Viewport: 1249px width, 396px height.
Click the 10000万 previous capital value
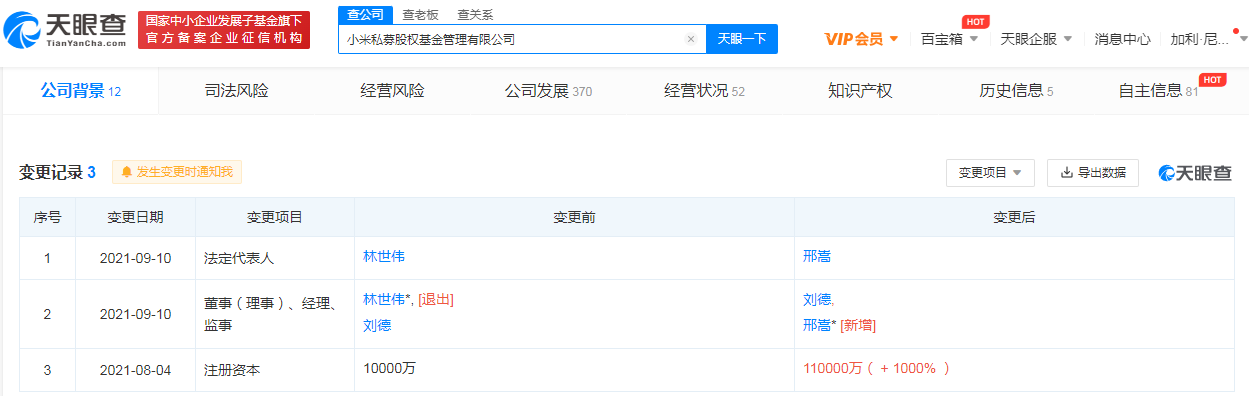click(x=388, y=368)
